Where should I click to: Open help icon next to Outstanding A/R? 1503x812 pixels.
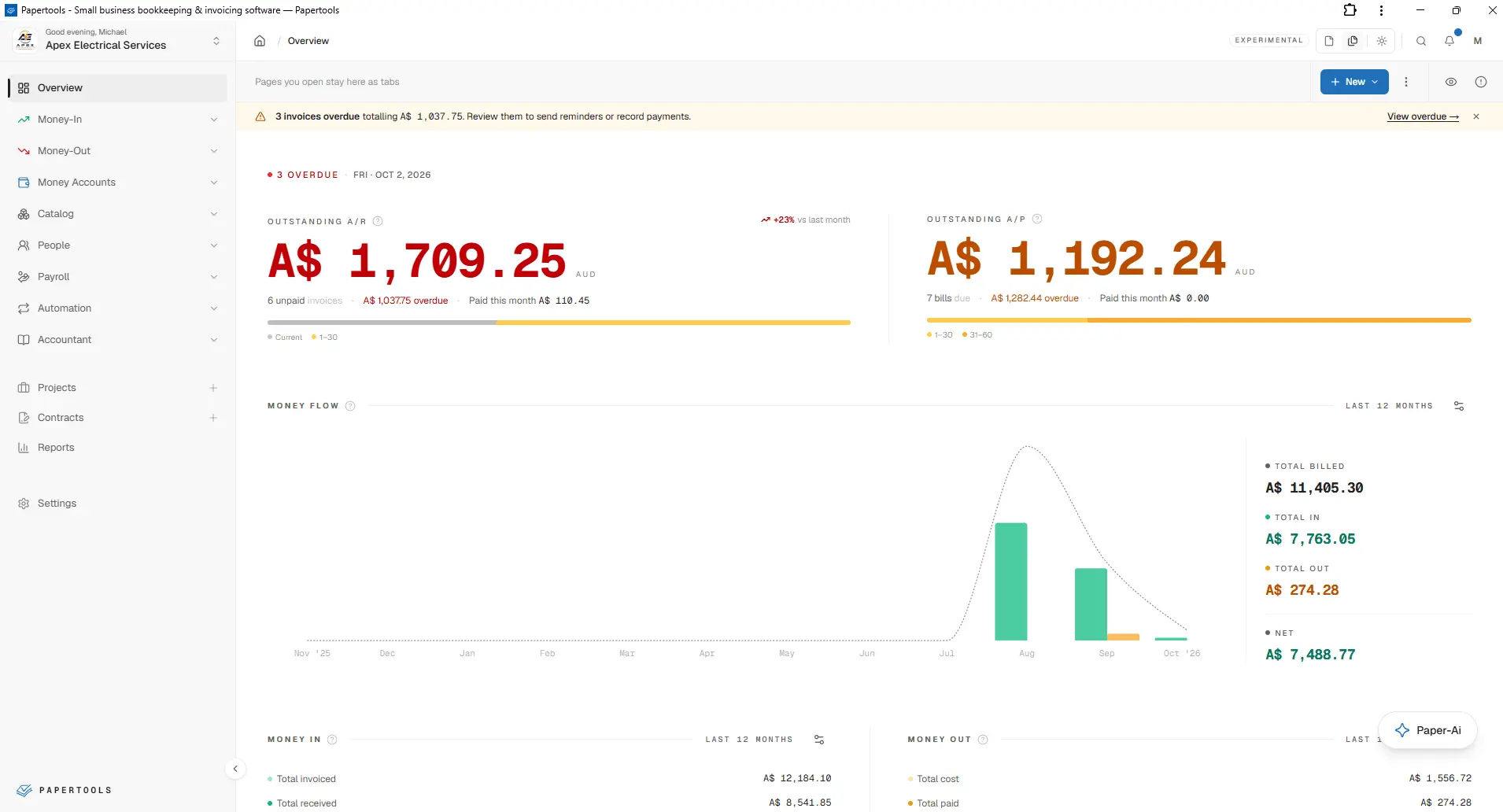click(378, 221)
